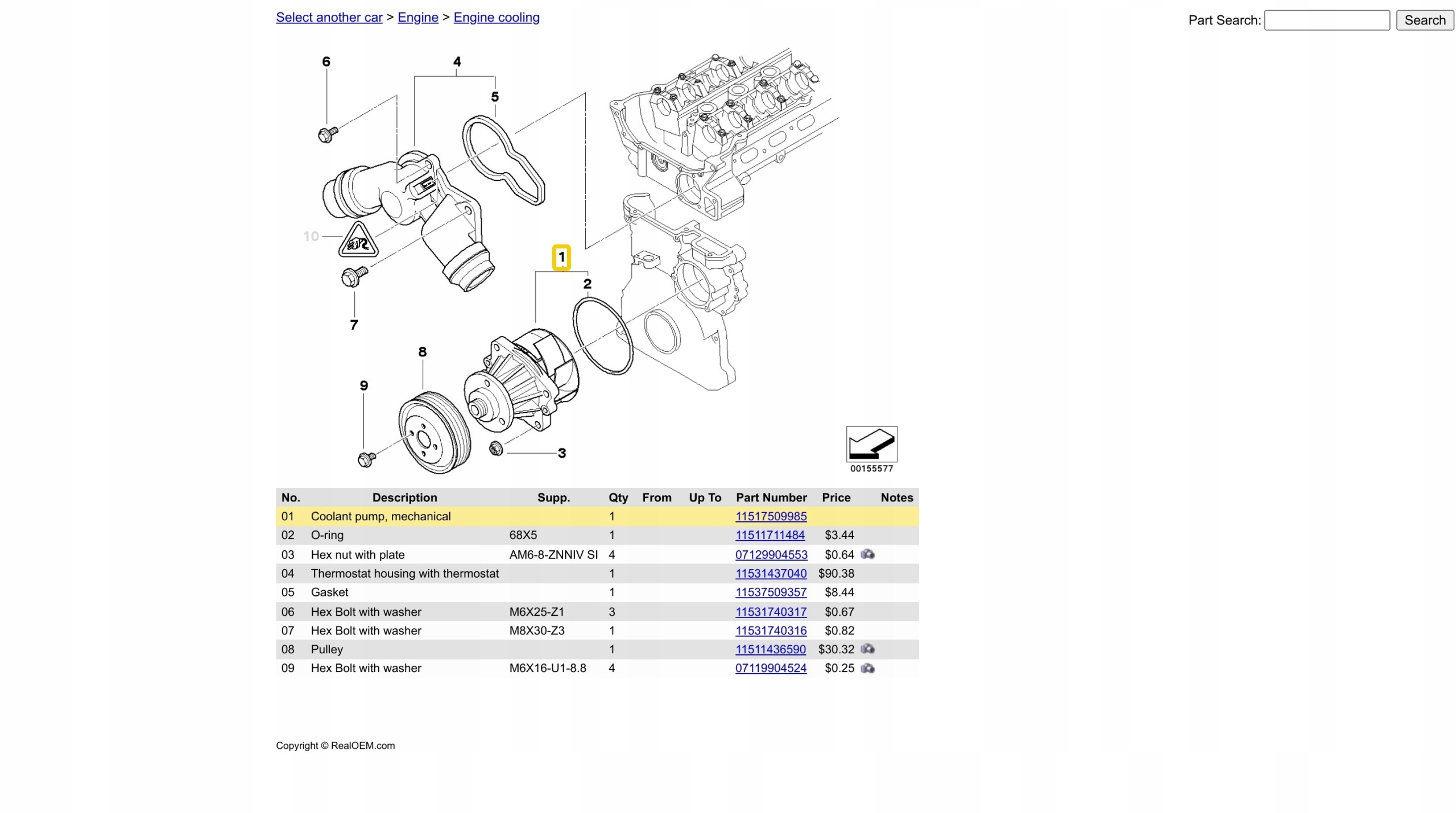1456x813 pixels.
Task: Open part number 11517509985 link
Action: pyautogui.click(x=770, y=516)
